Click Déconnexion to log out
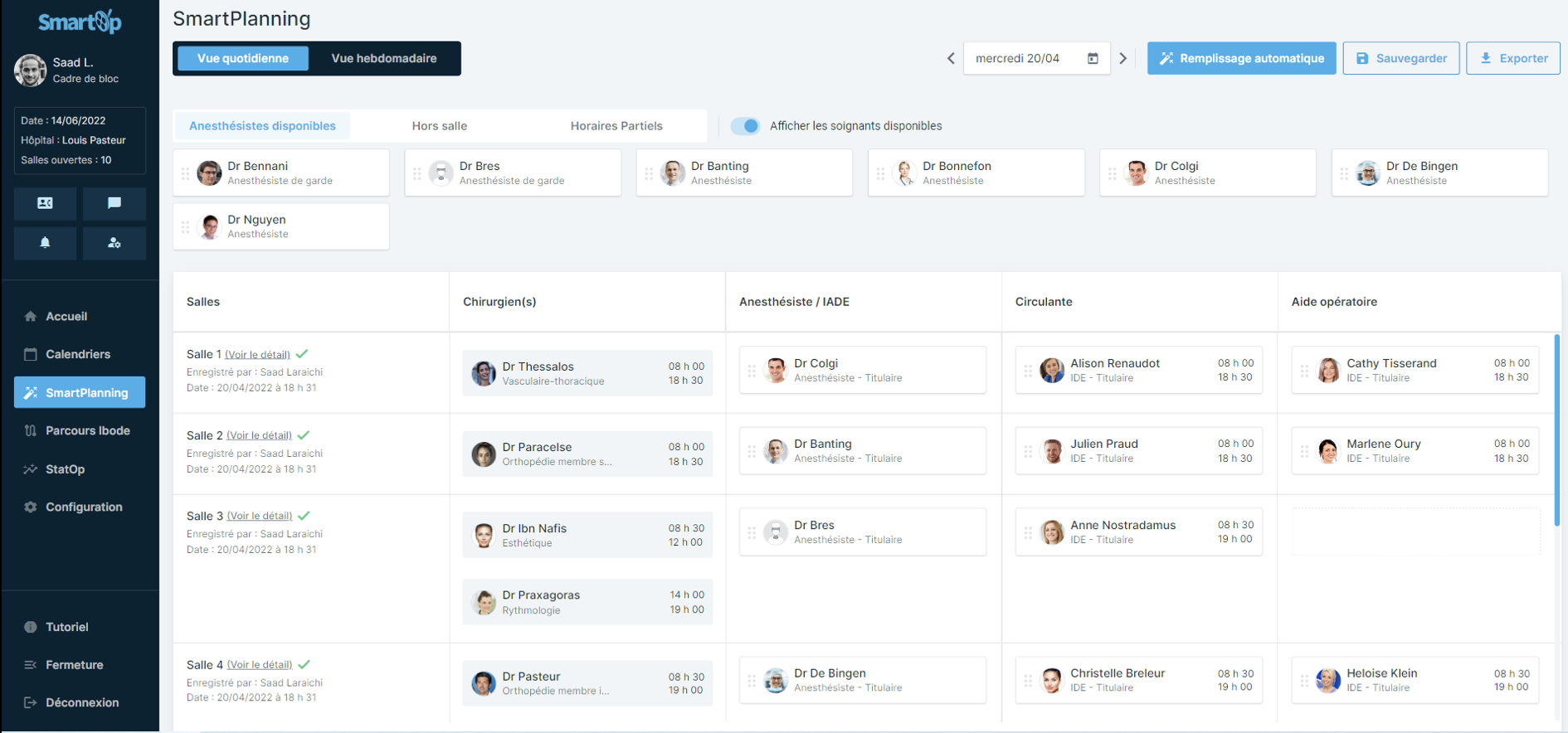 (x=81, y=702)
